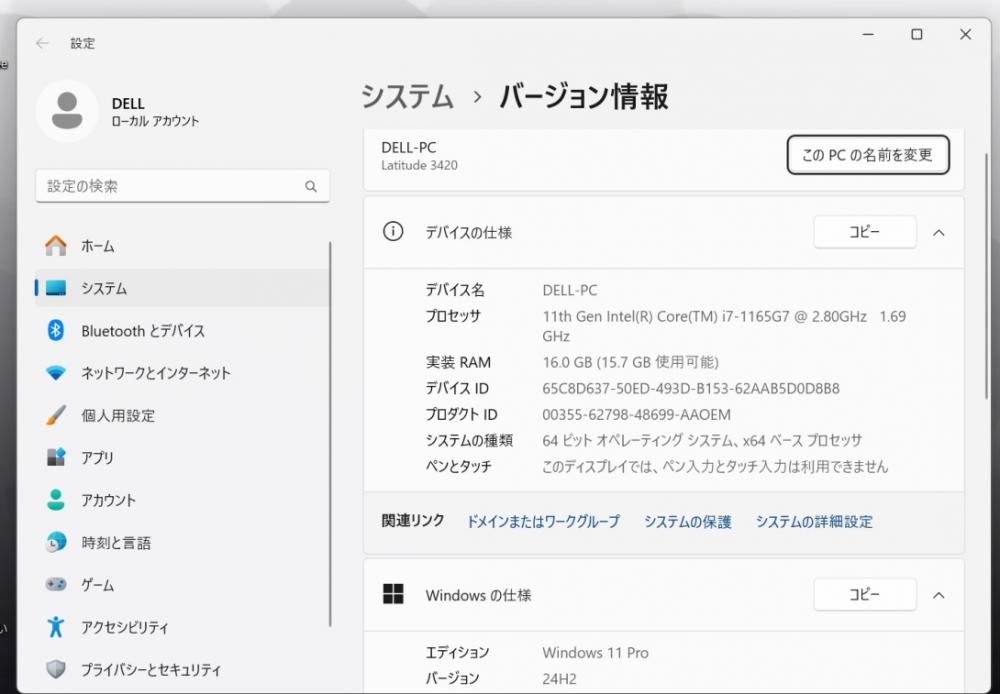Click the 24H2 version value

coord(559,679)
